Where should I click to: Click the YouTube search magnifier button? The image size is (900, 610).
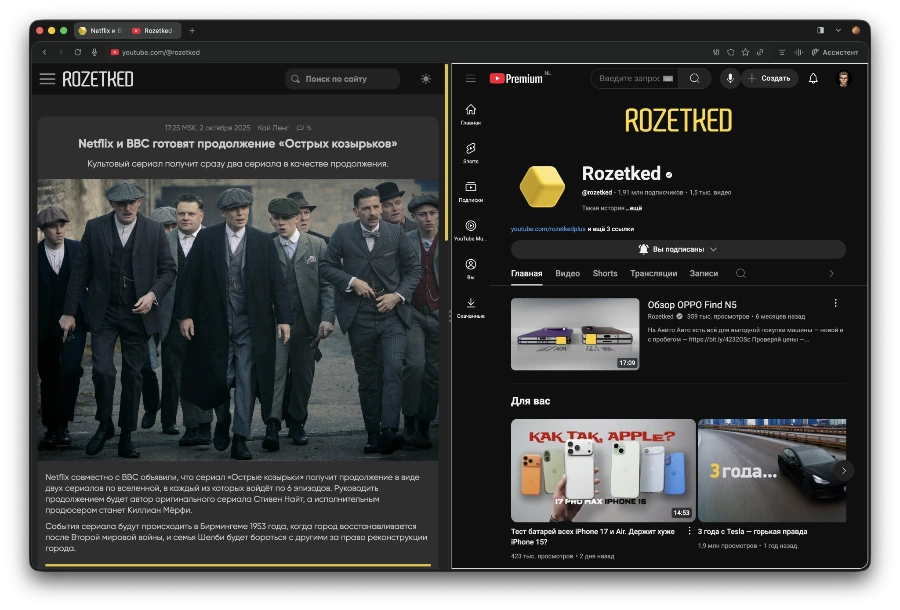point(695,78)
